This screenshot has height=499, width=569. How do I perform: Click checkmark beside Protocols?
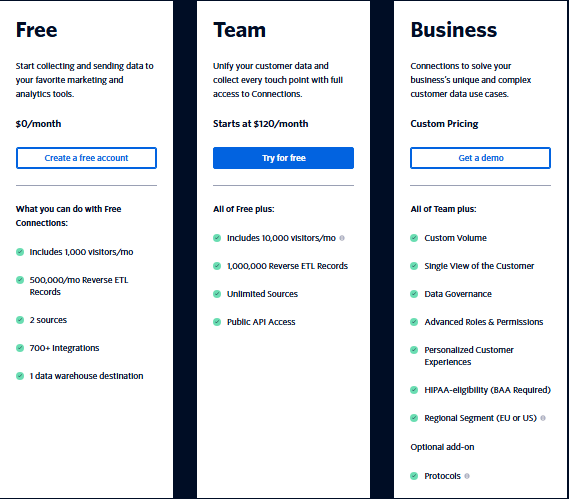point(414,476)
